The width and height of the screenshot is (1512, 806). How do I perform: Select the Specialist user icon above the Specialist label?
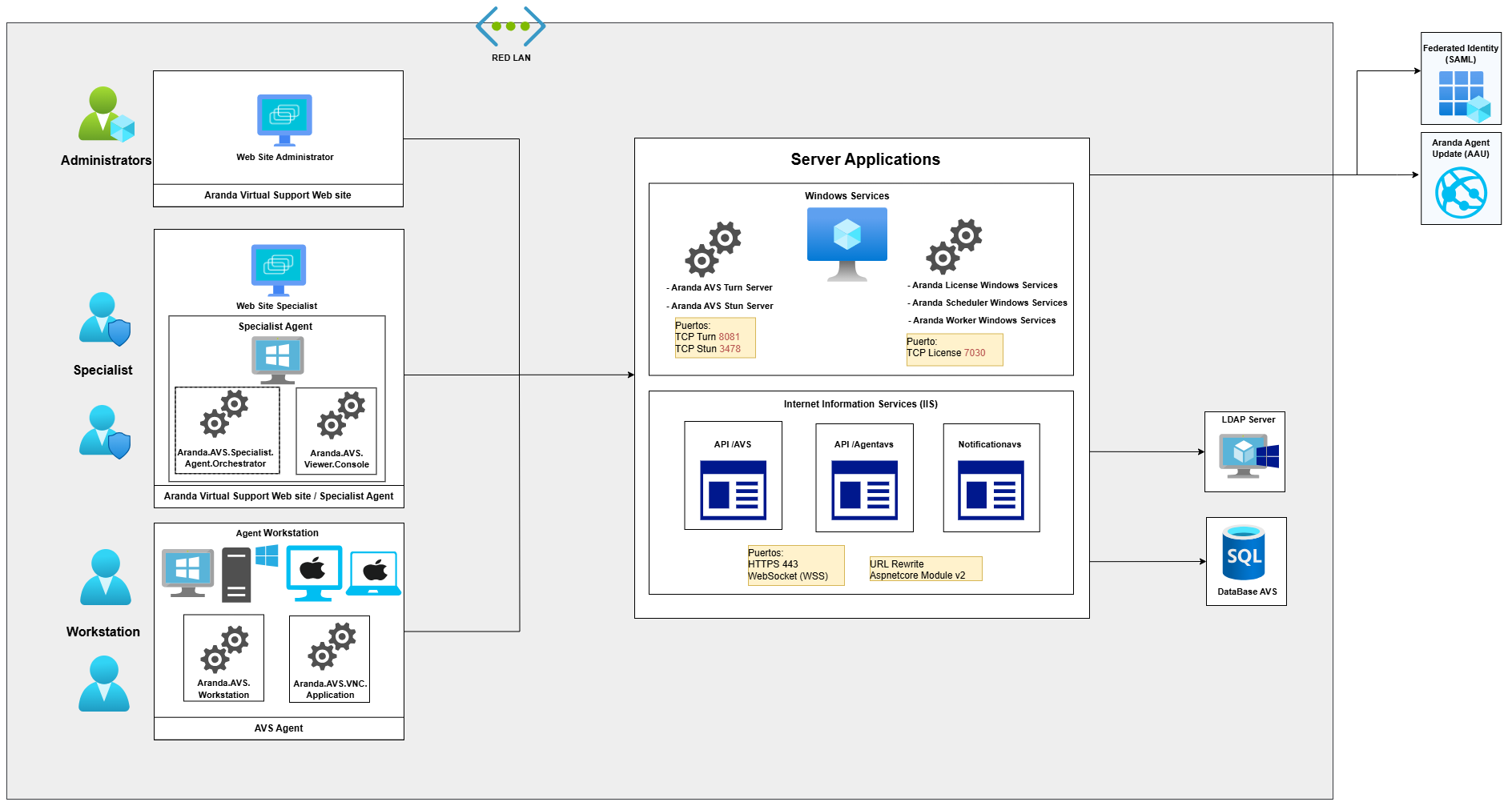tap(105, 319)
